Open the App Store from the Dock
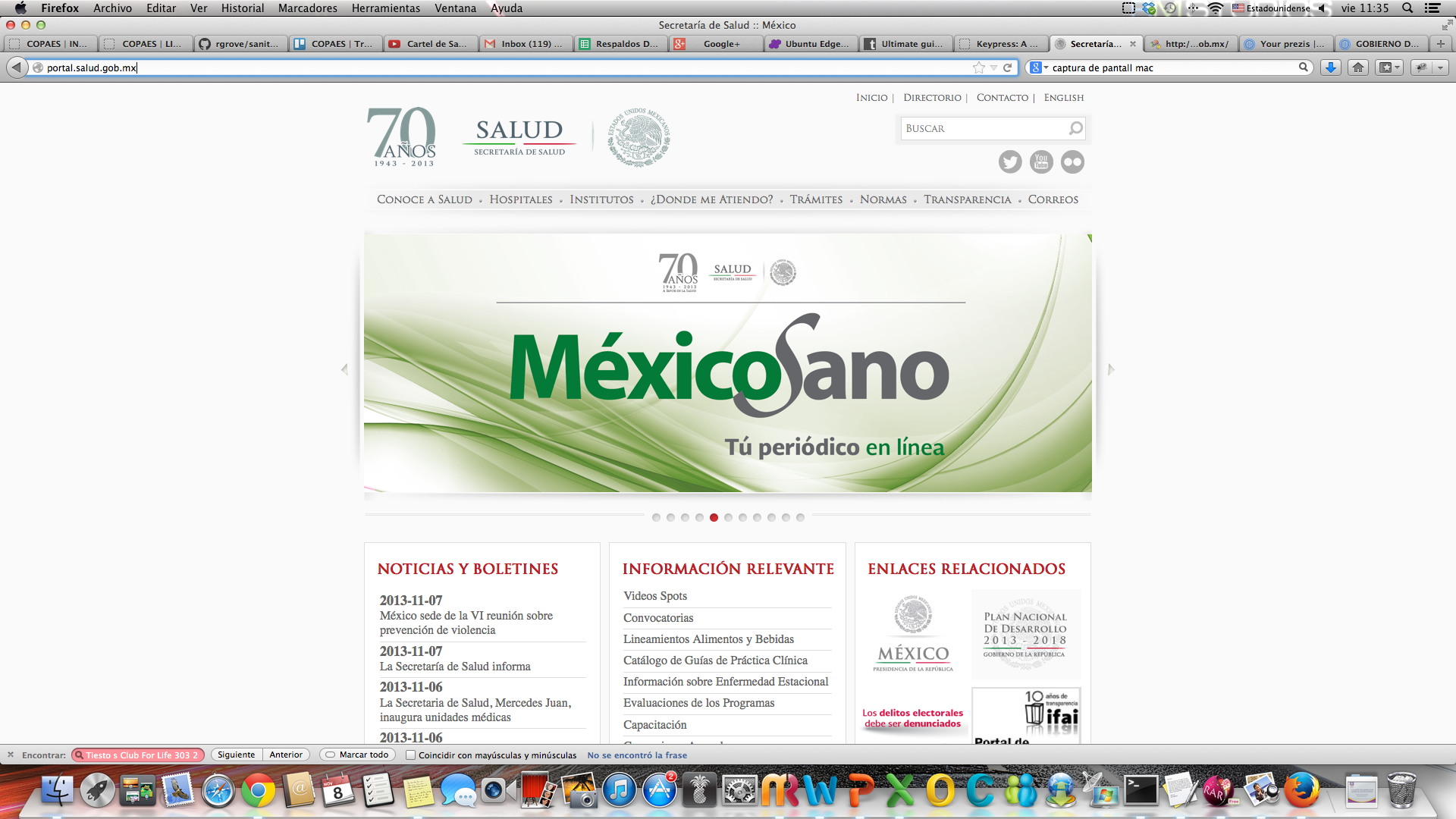This screenshot has height=819, width=1456. pyautogui.click(x=660, y=791)
